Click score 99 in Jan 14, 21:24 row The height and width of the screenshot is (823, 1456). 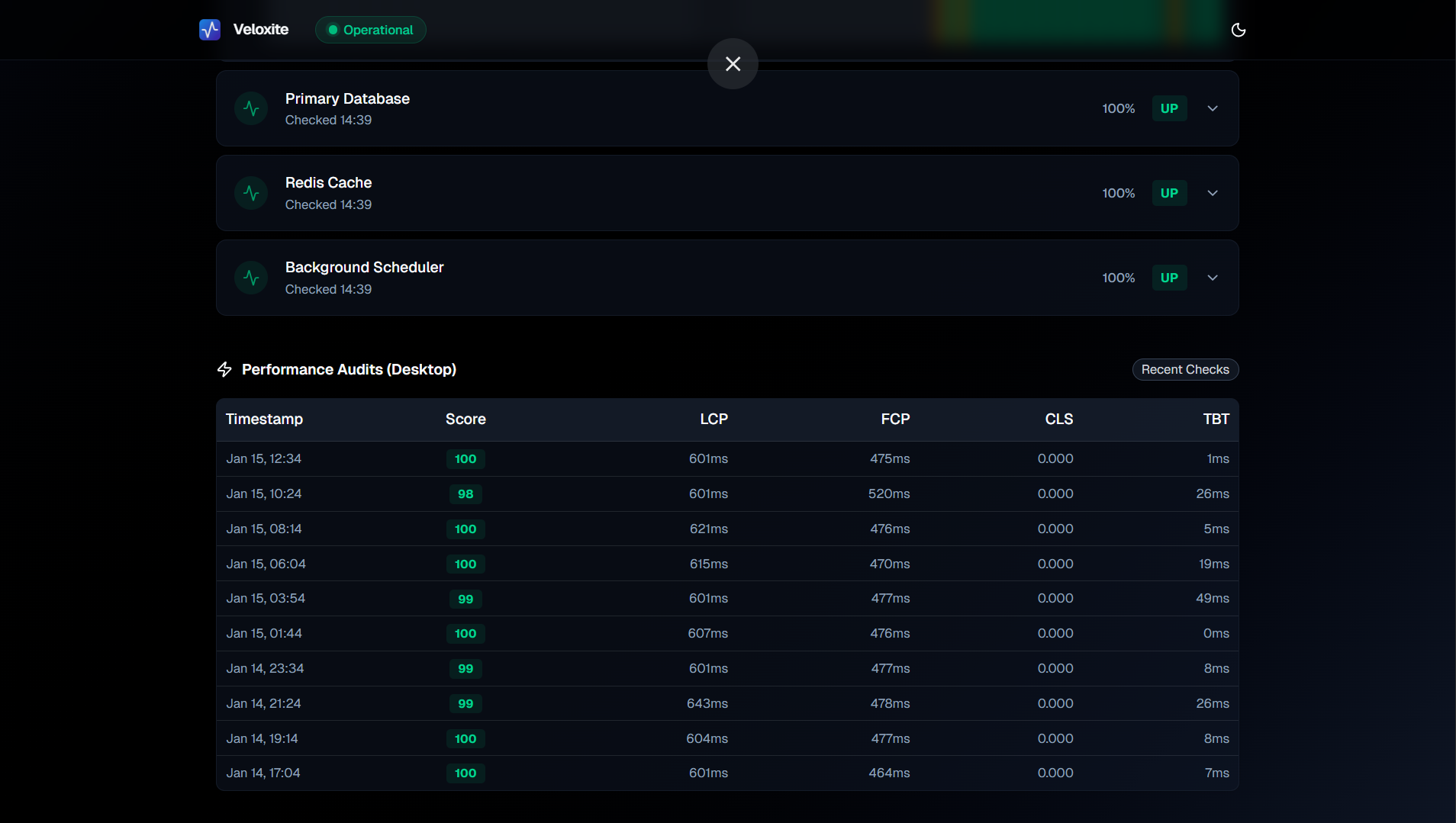tap(465, 703)
